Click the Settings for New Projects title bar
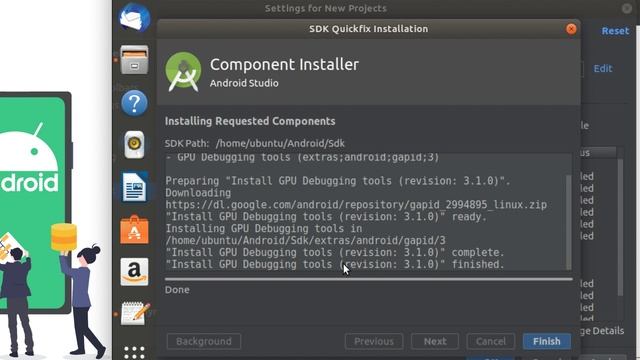Screen dimensions: 640x360 click(x=325, y=8)
